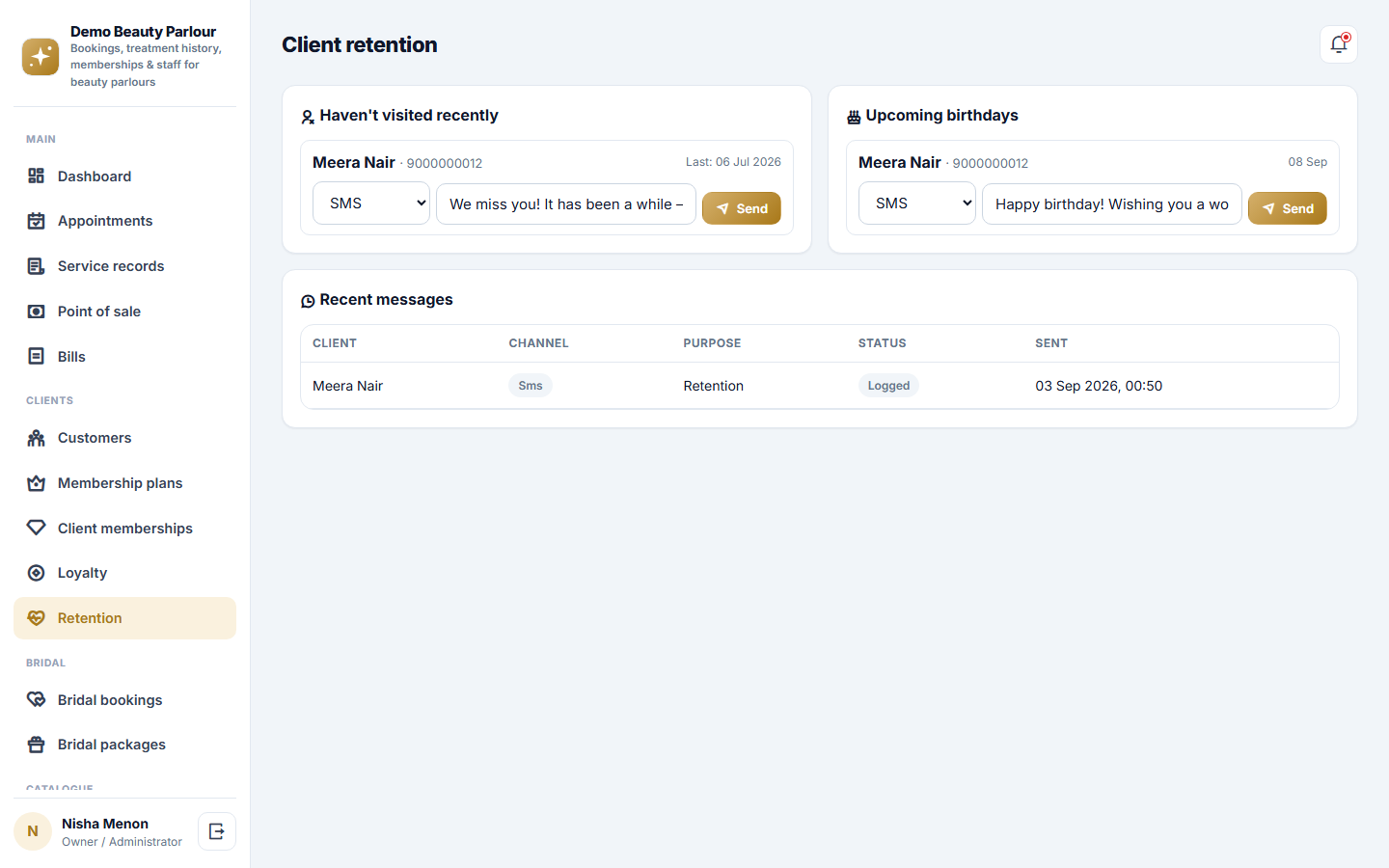Click the logout icon beside Nisha Menon
The image size is (1389, 868).
[x=217, y=831]
